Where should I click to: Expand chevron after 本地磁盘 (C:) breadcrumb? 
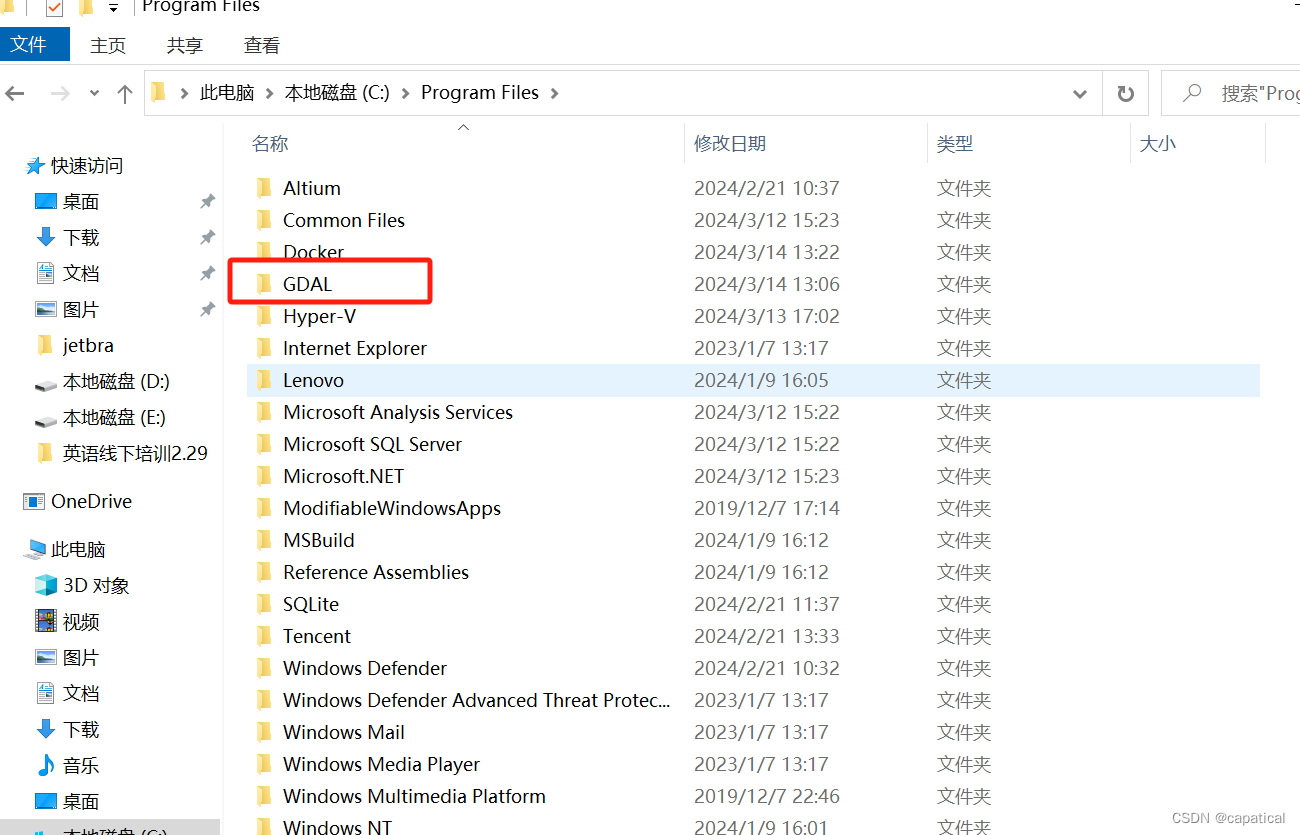[x=406, y=93]
